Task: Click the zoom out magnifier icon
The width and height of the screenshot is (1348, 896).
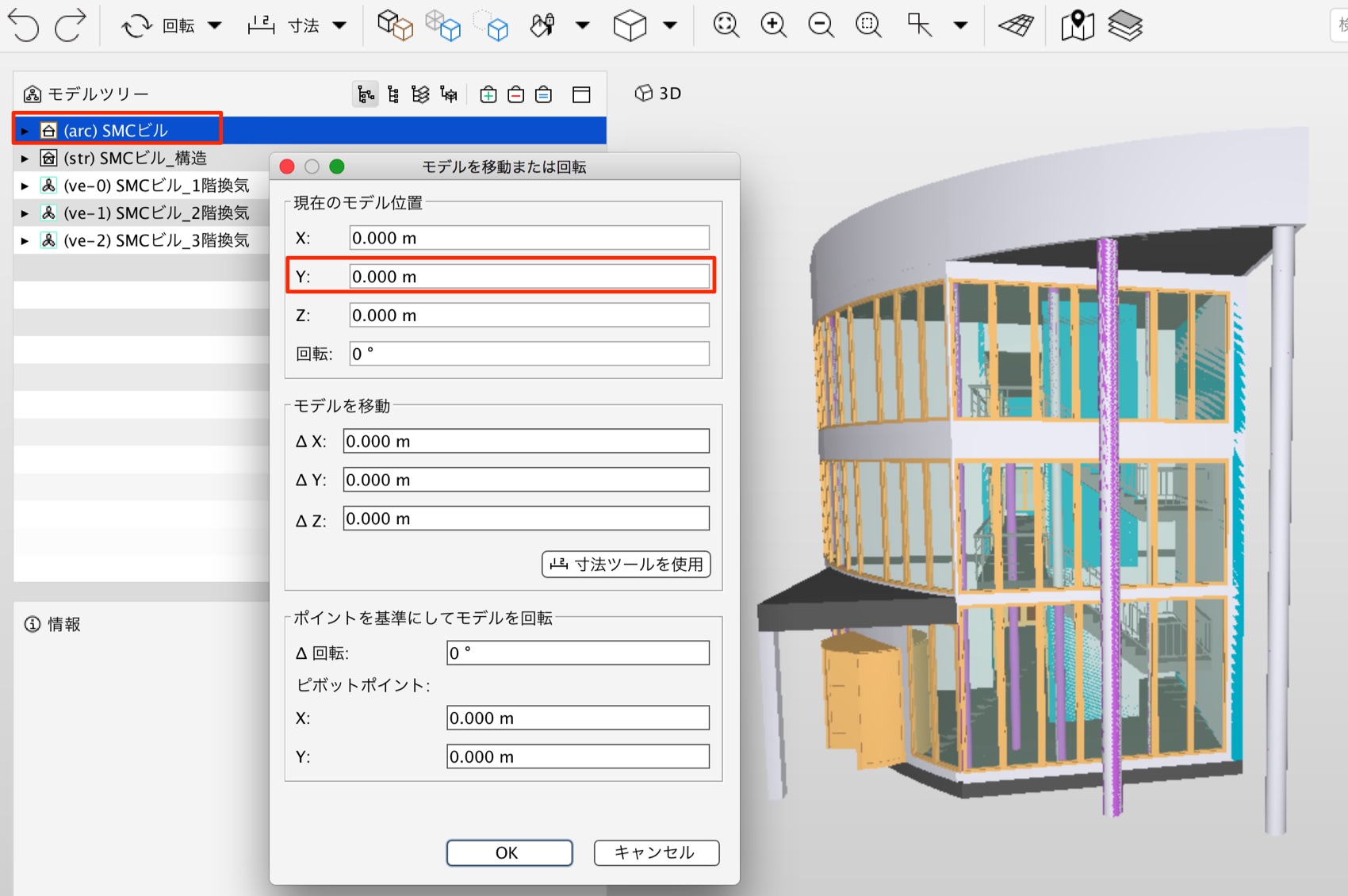Action: coord(821,25)
